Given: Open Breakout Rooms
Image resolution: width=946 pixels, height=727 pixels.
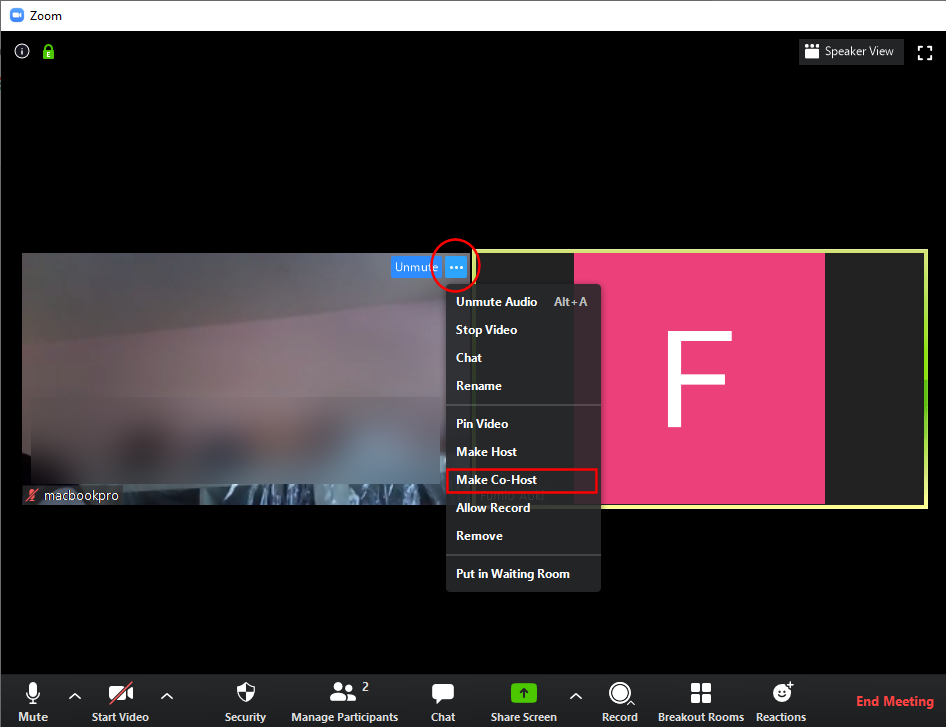Looking at the screenshot, I should (x=701, y=701).
